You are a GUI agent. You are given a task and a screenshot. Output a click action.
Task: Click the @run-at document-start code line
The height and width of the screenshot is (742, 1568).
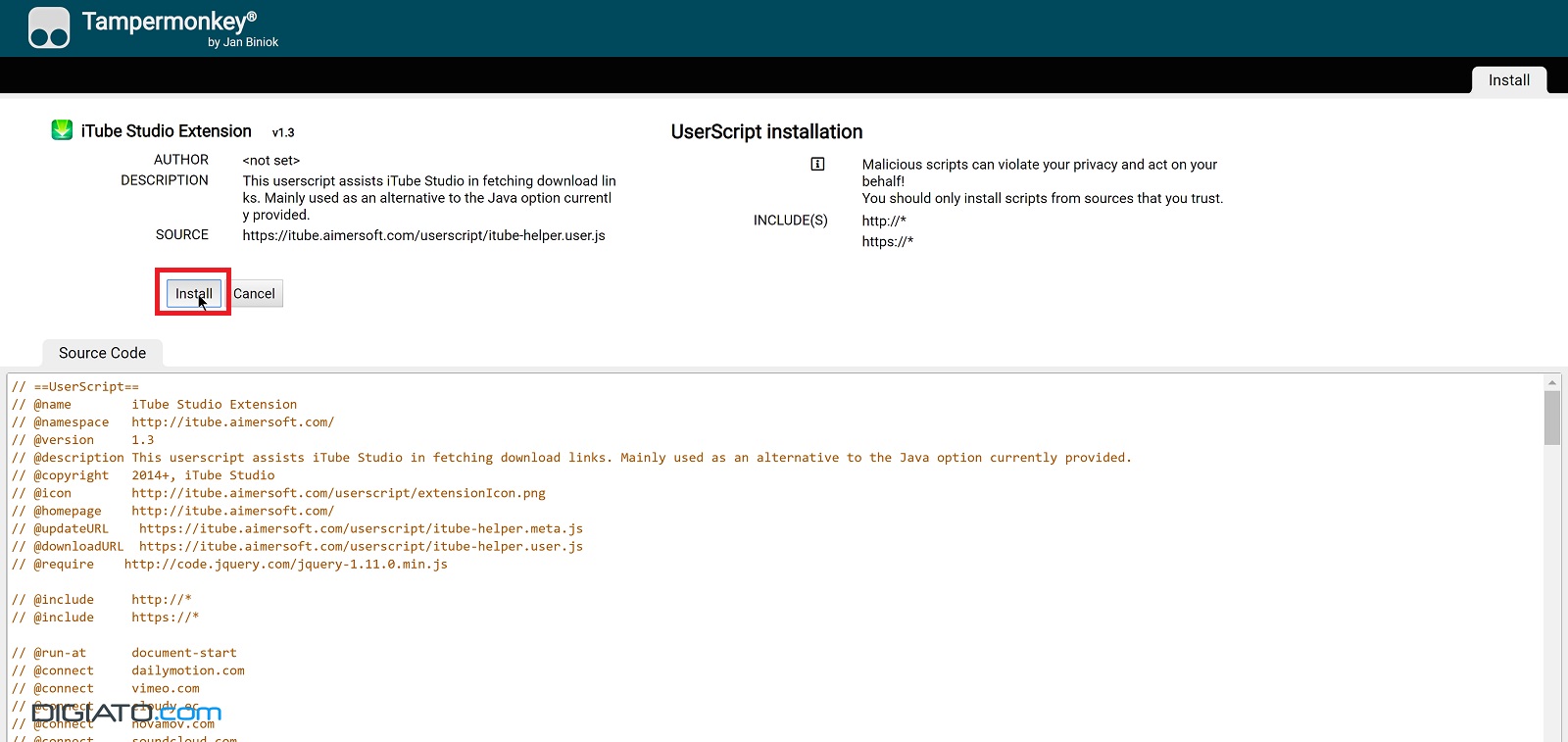point(124,652)
